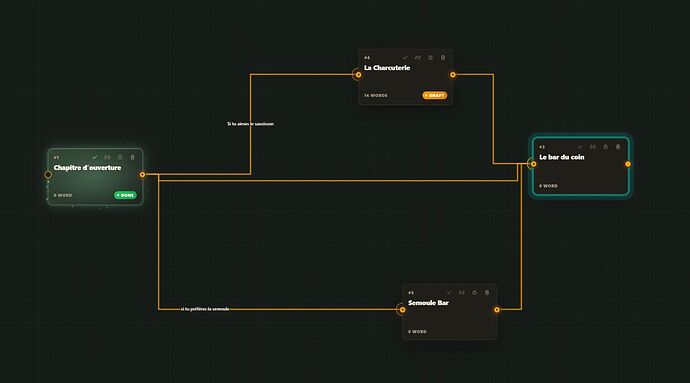Delete the Chapitre d'ouverture card via trash

coord(132,157)
